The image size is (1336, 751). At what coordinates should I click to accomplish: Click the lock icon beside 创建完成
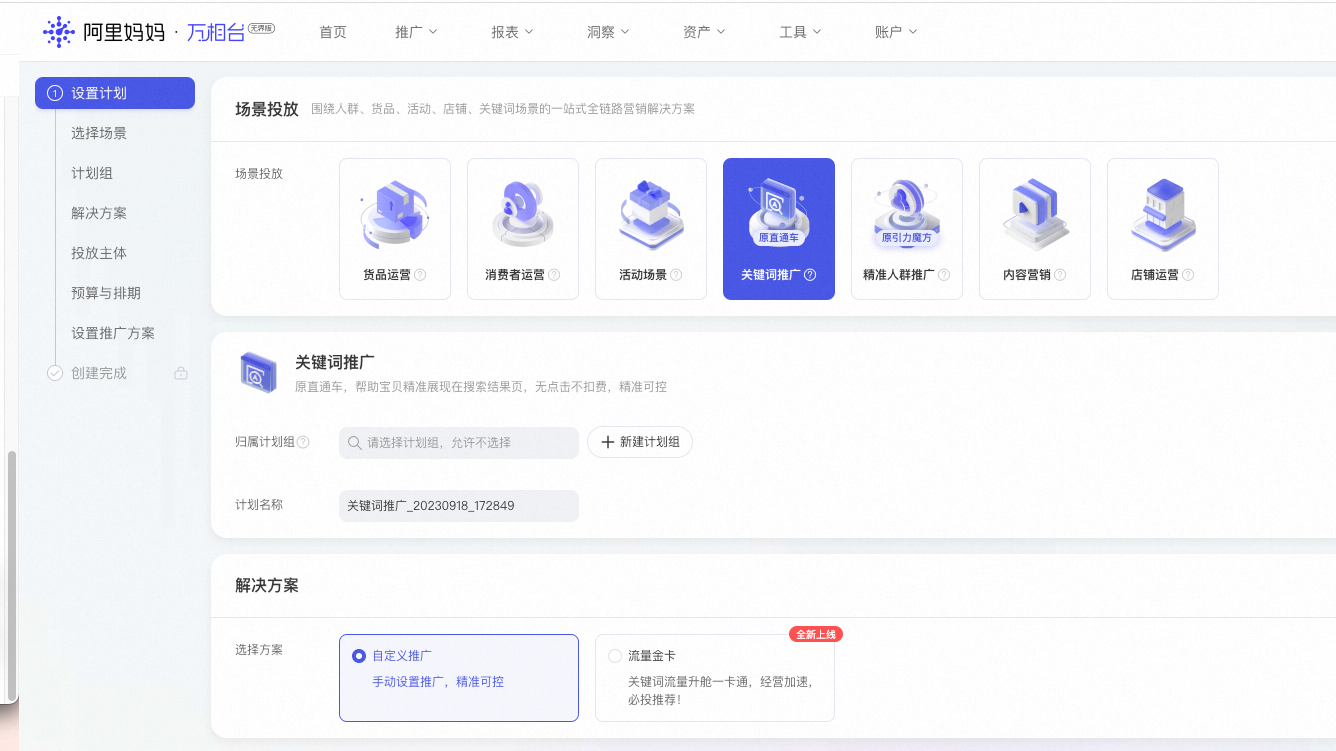click(181, 373)
